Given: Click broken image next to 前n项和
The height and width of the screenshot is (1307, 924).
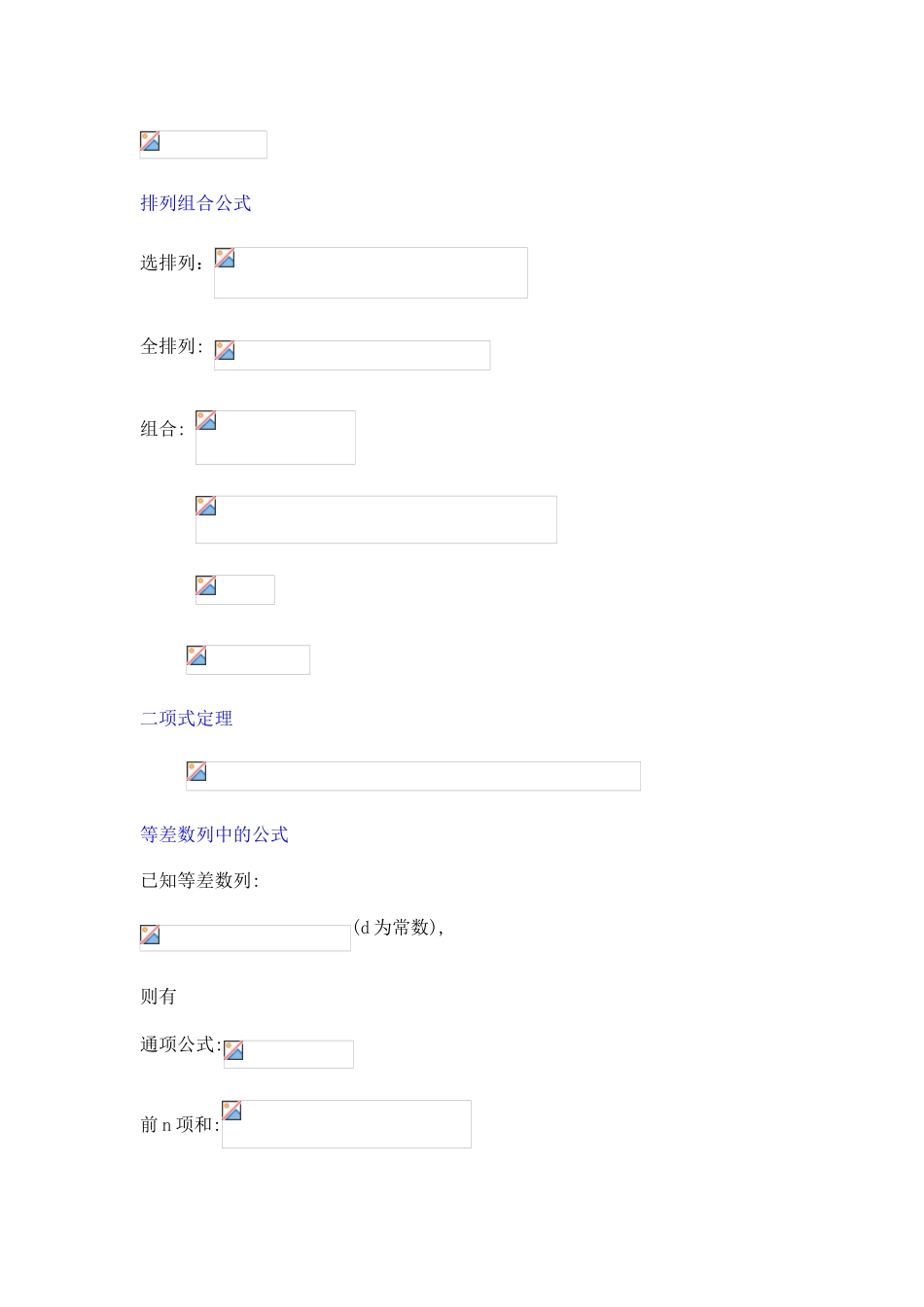Looking at the screenshot, I should point(346,1124).
